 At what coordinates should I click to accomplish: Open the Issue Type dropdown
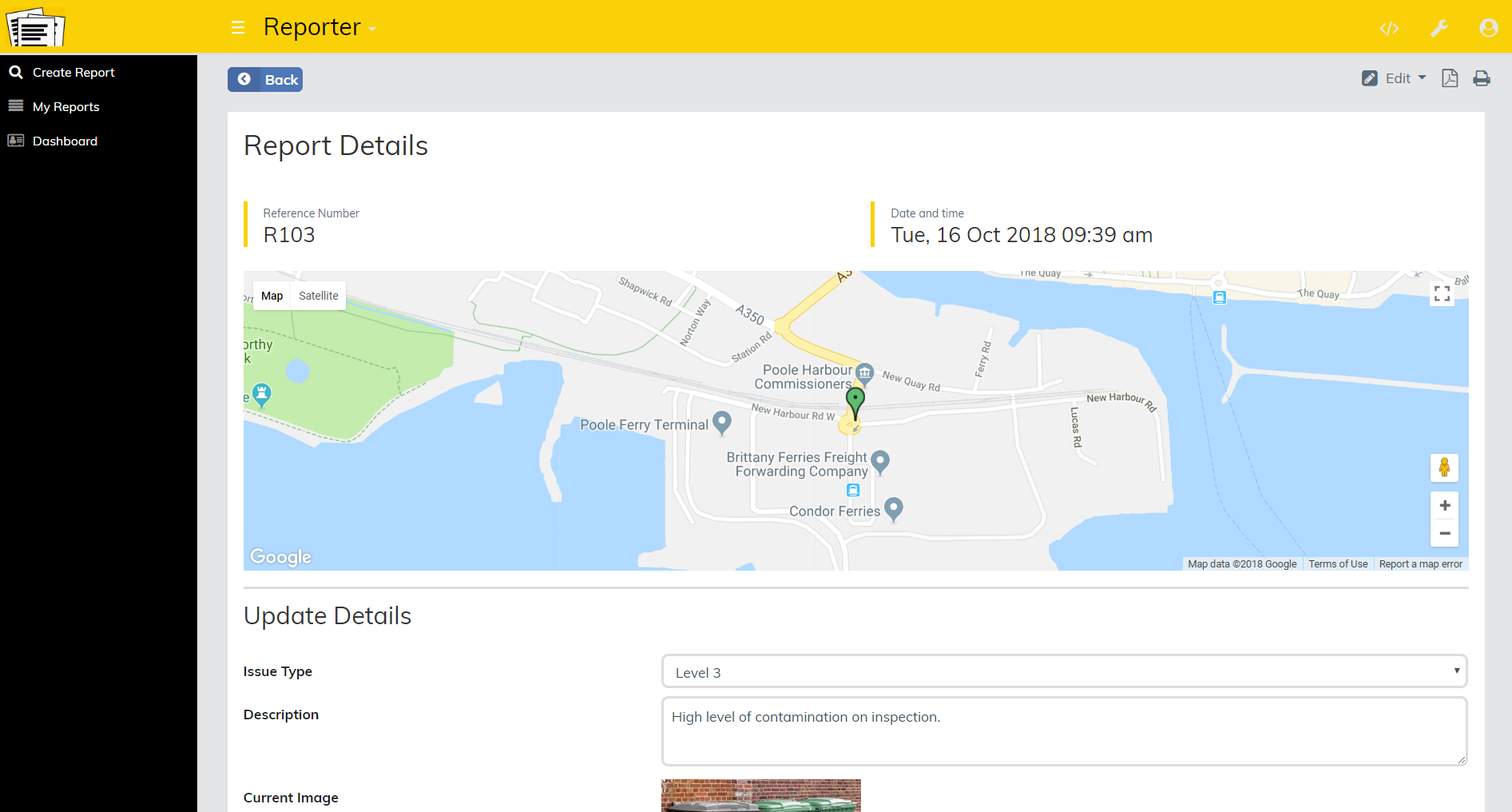tap(1064, 672)
